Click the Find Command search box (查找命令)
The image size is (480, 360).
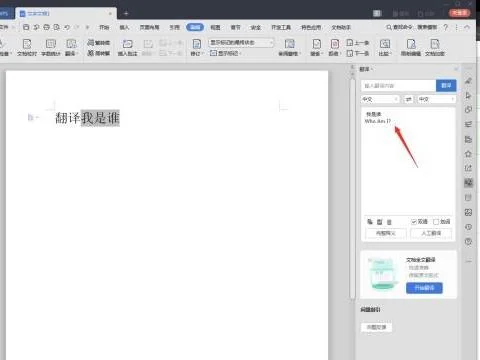[x=399, y=27]
